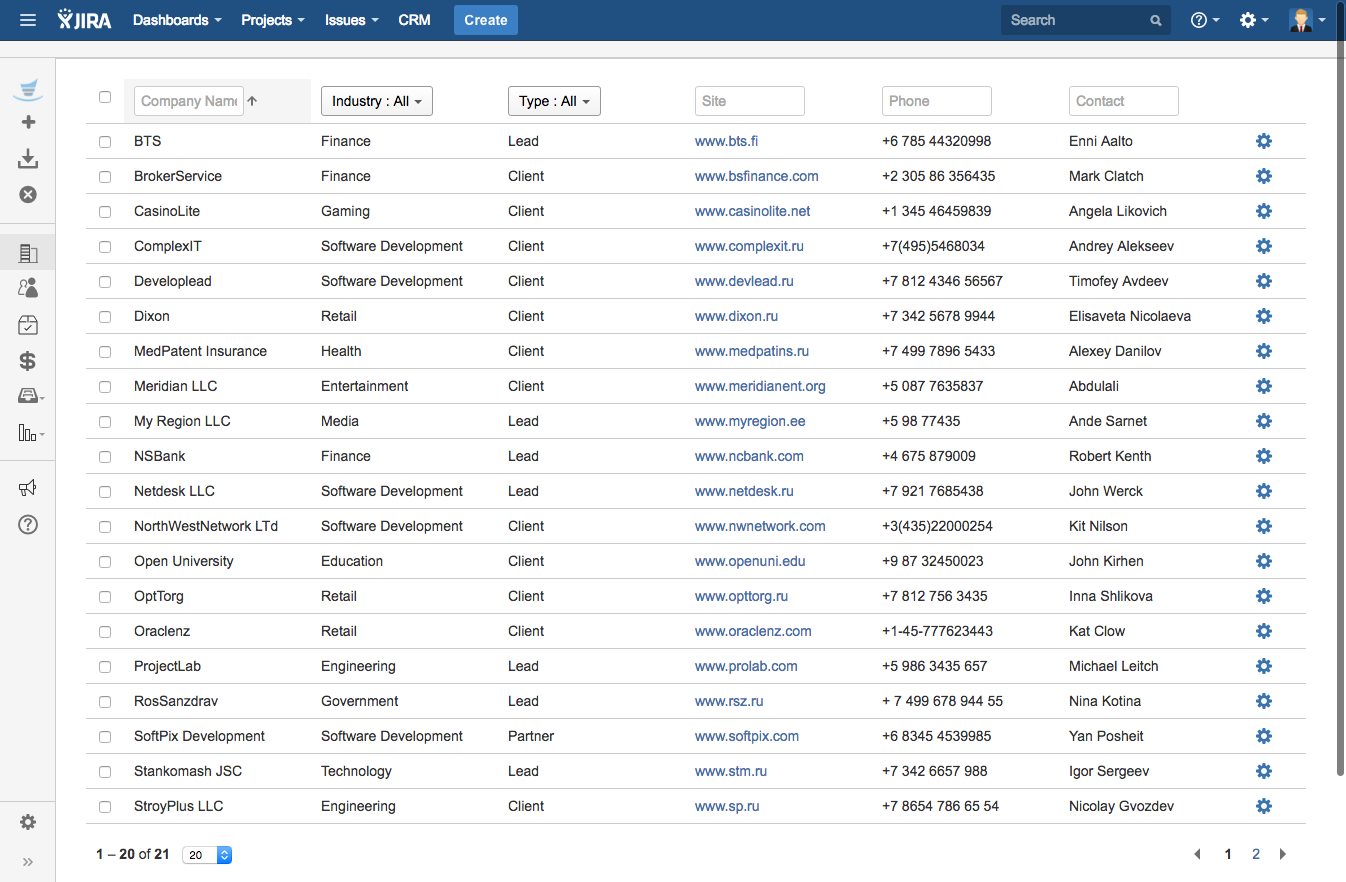Expand the sidebar with double chevron
1346x882 pixels.
point(28,862)
